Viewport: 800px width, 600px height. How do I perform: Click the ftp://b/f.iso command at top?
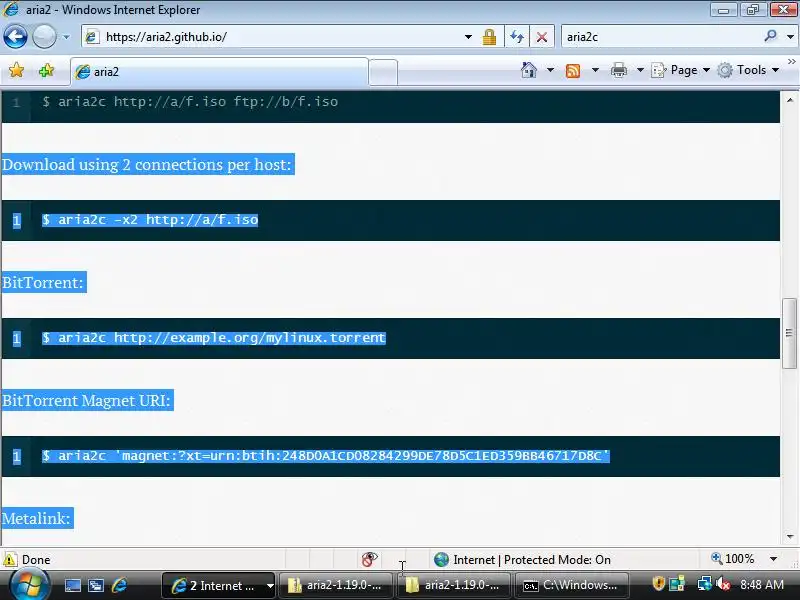point(190,102)
